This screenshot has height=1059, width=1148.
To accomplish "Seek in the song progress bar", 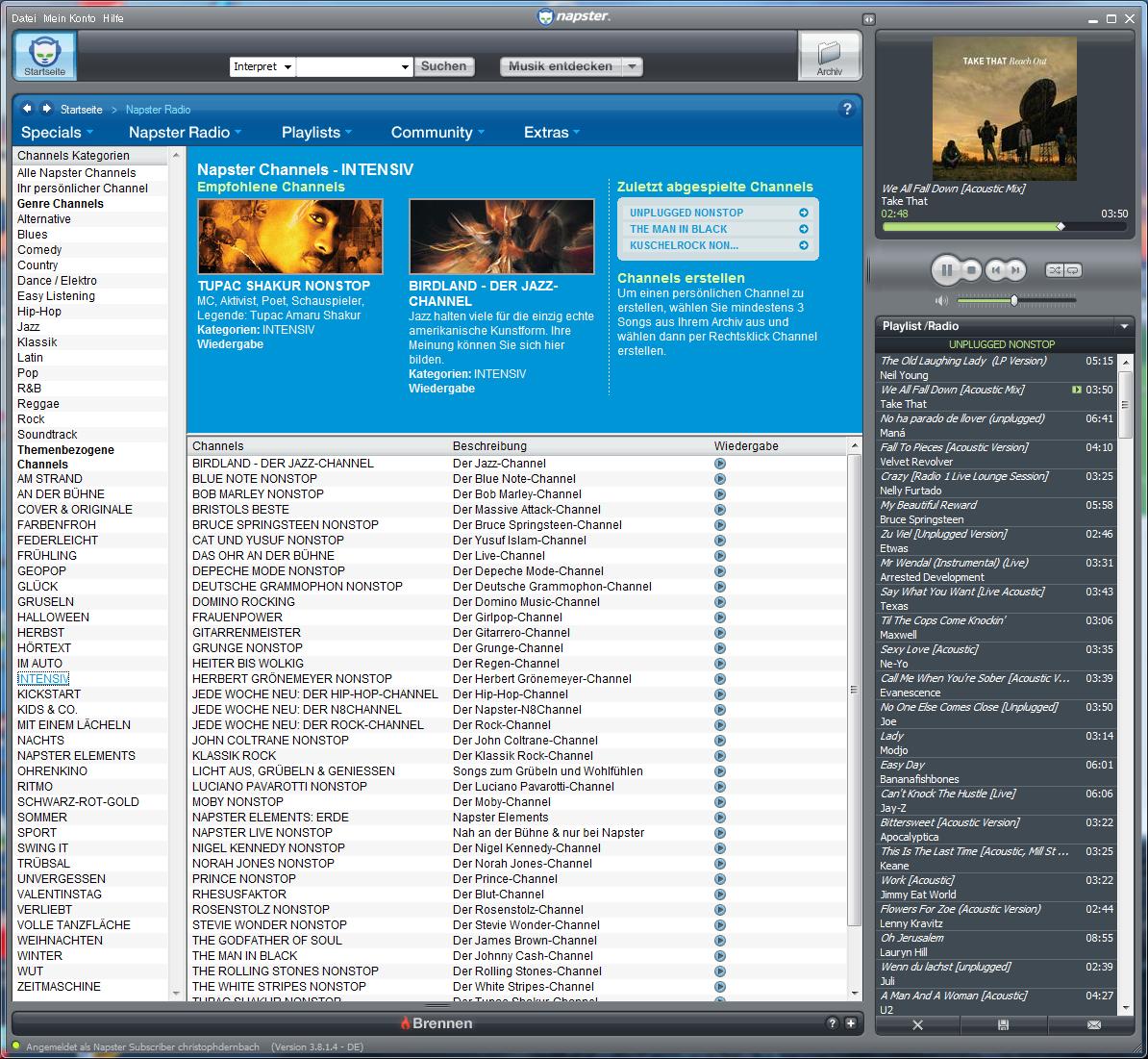I will click(1005, 227).
